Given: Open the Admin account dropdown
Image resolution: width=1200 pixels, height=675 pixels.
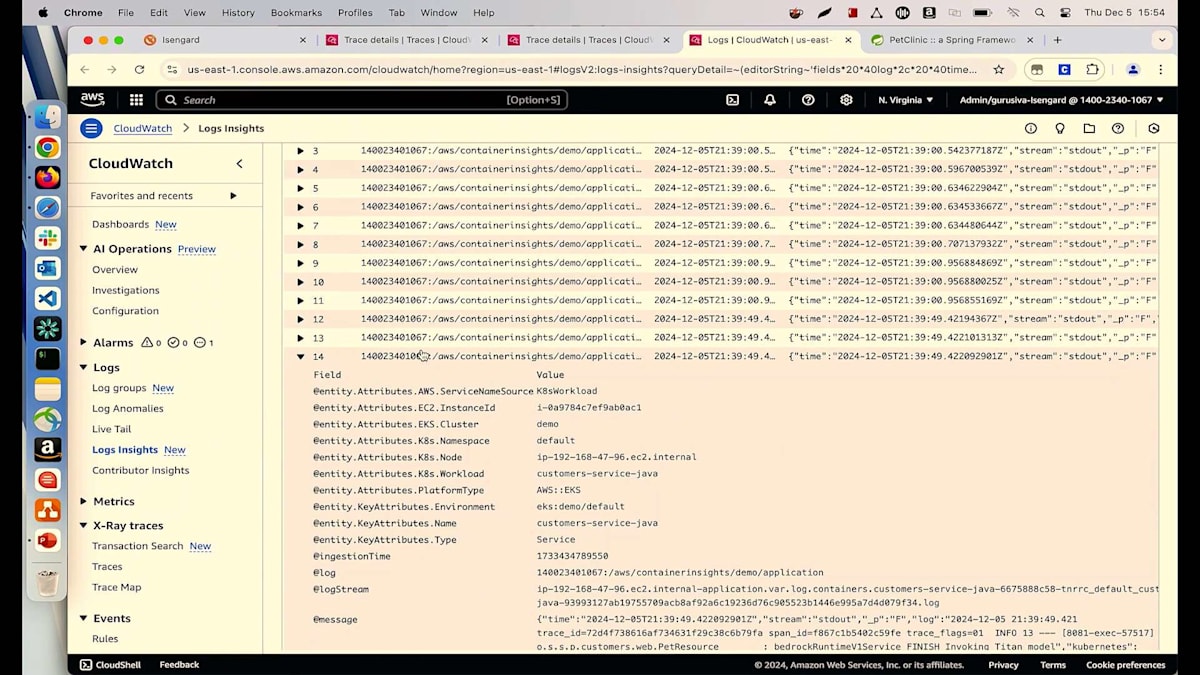Looking at the screenshot, I should pos(1061,100).
